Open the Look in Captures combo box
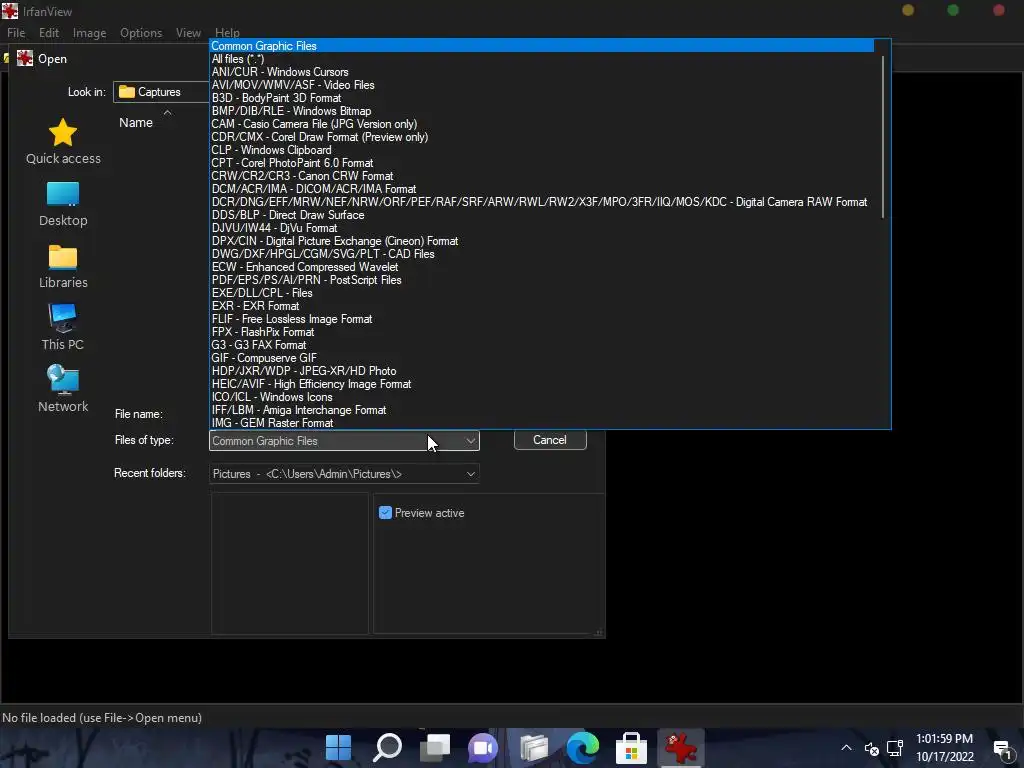This screenshot has width=1024, height=768. point(161,92)
